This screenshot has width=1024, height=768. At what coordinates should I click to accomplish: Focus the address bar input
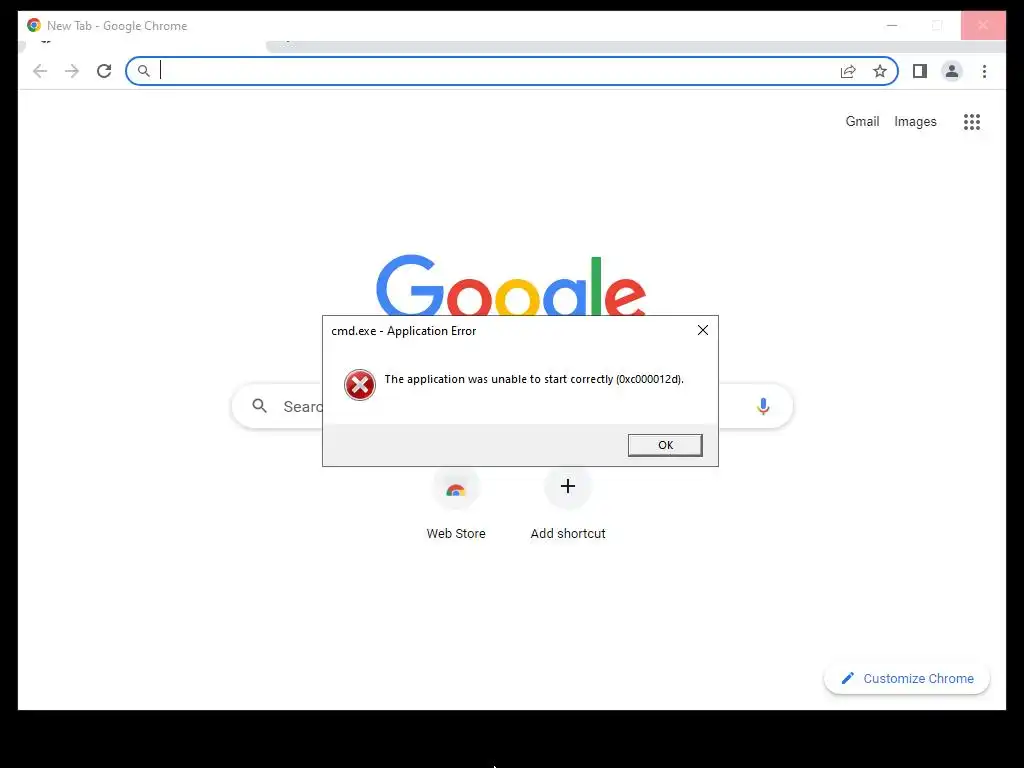(x=496, y=71)
